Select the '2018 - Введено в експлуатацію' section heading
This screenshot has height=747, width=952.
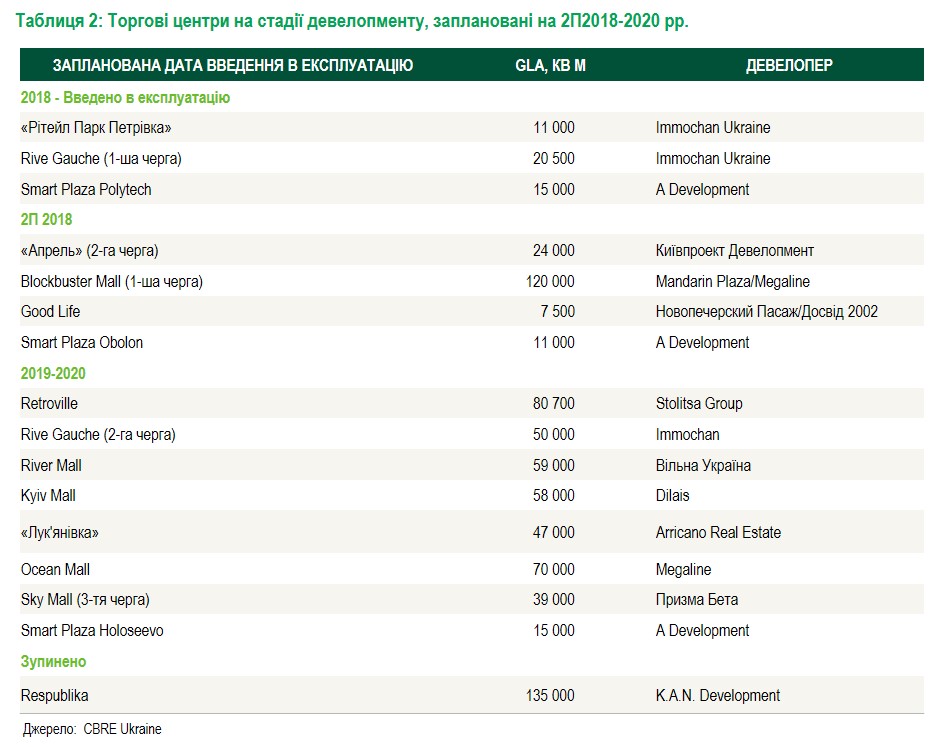pos(126,97)
